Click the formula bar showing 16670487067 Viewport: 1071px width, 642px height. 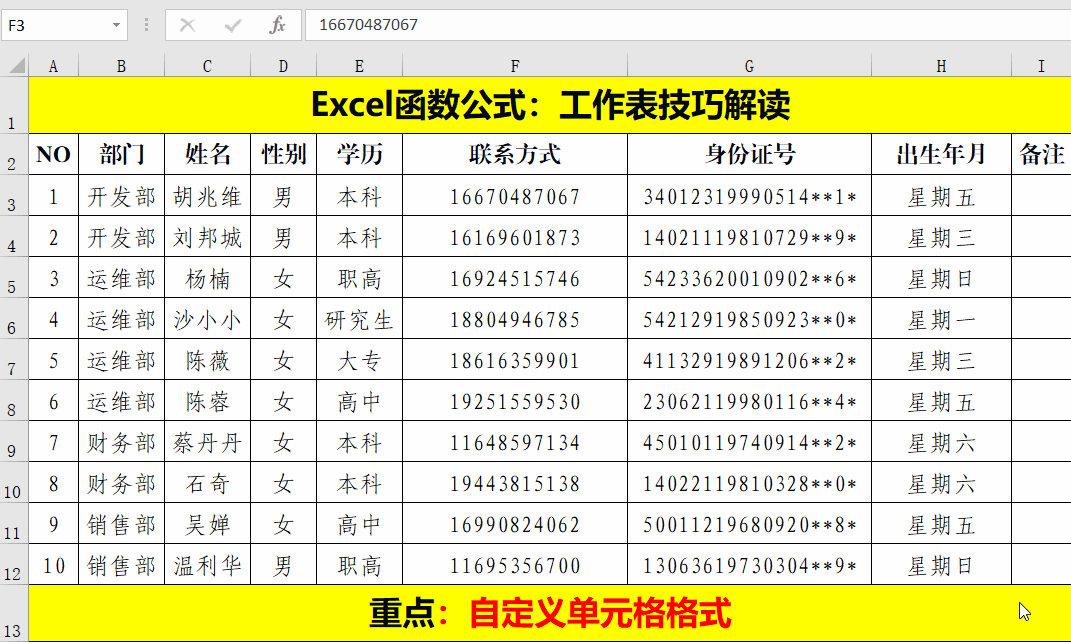click(688, 25)
